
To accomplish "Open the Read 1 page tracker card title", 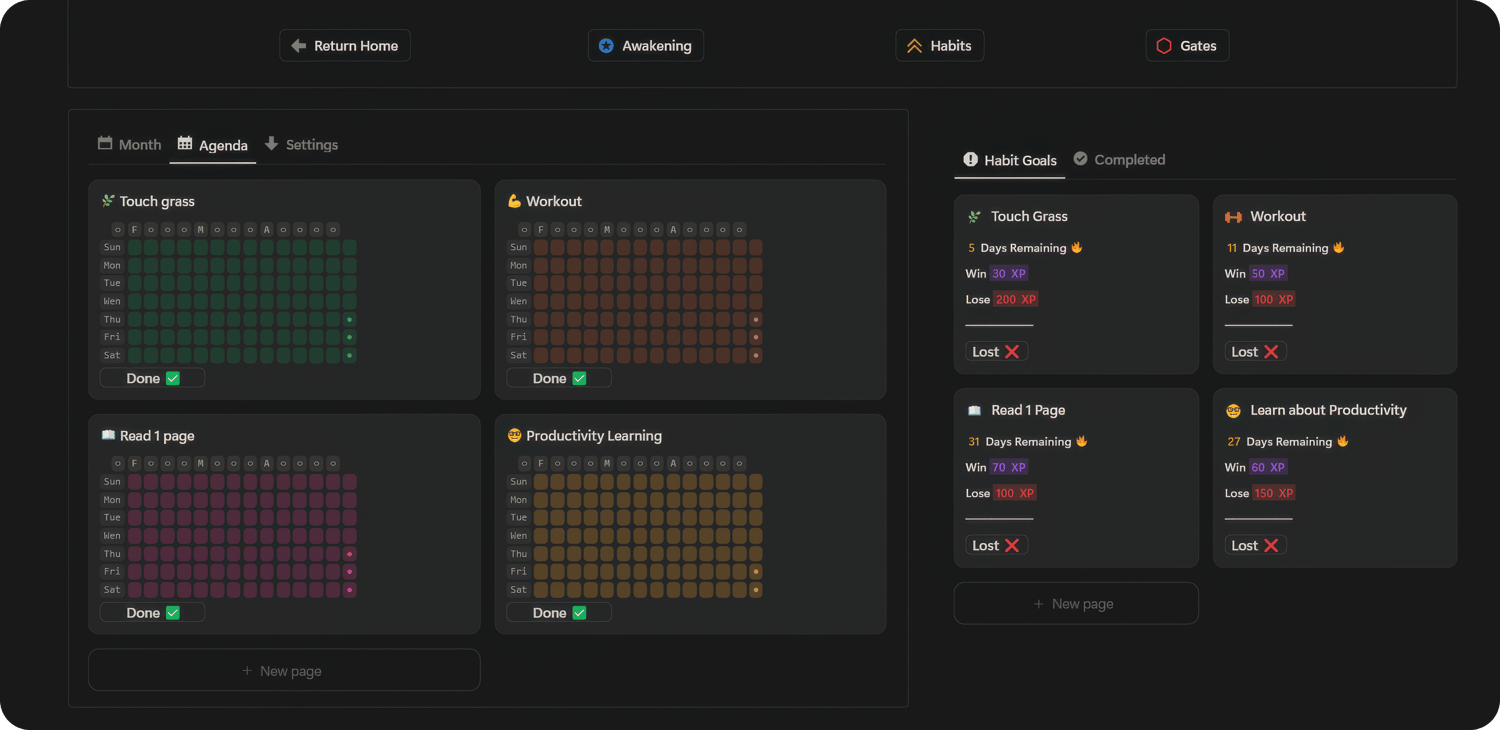I will pyautogui.click(x=157, y=436).
